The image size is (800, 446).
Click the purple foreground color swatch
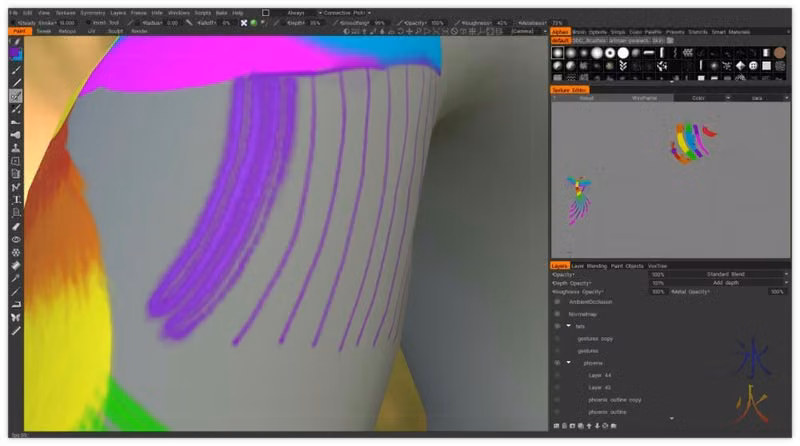16,54
